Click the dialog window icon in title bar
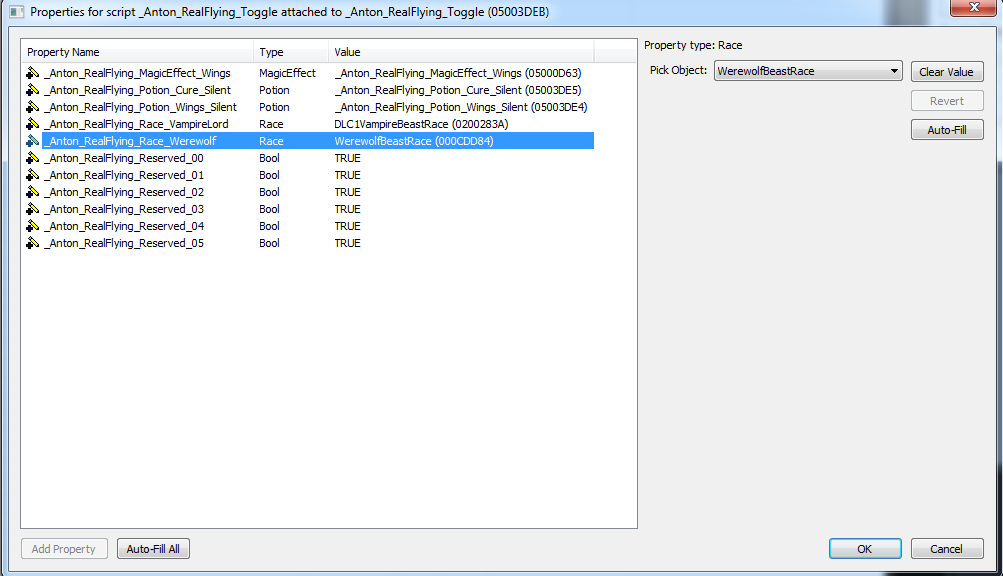Viewport: 1003px width, 576px height. tap(17, 12)
